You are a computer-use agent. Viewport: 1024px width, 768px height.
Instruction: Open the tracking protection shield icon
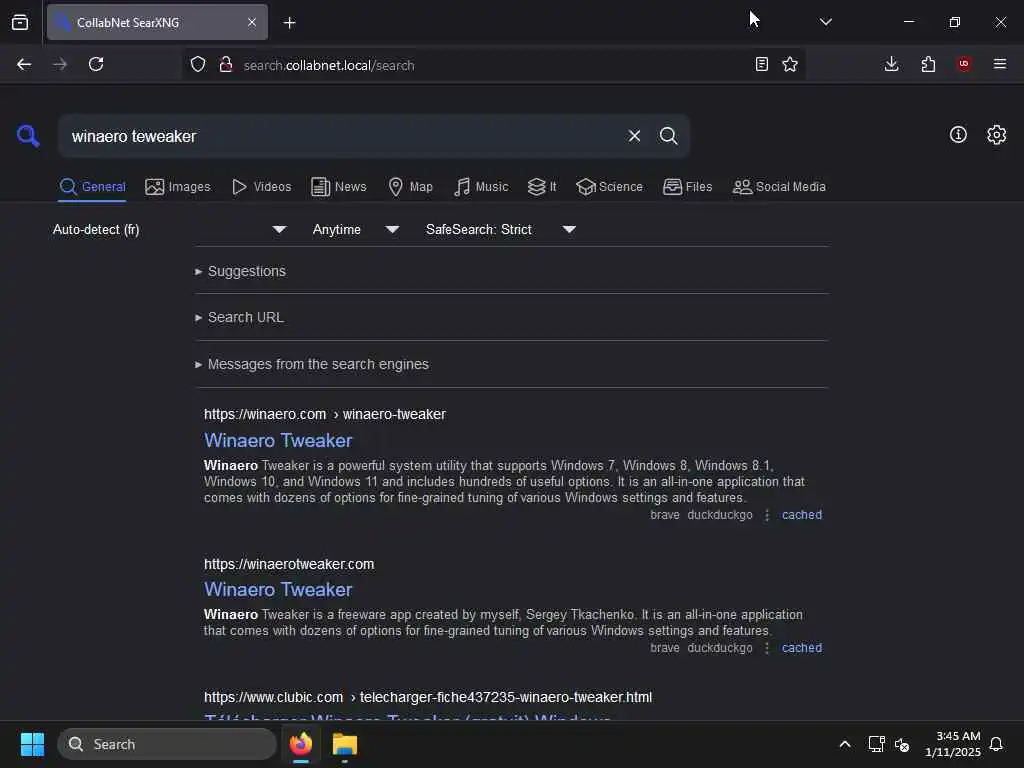198,64
